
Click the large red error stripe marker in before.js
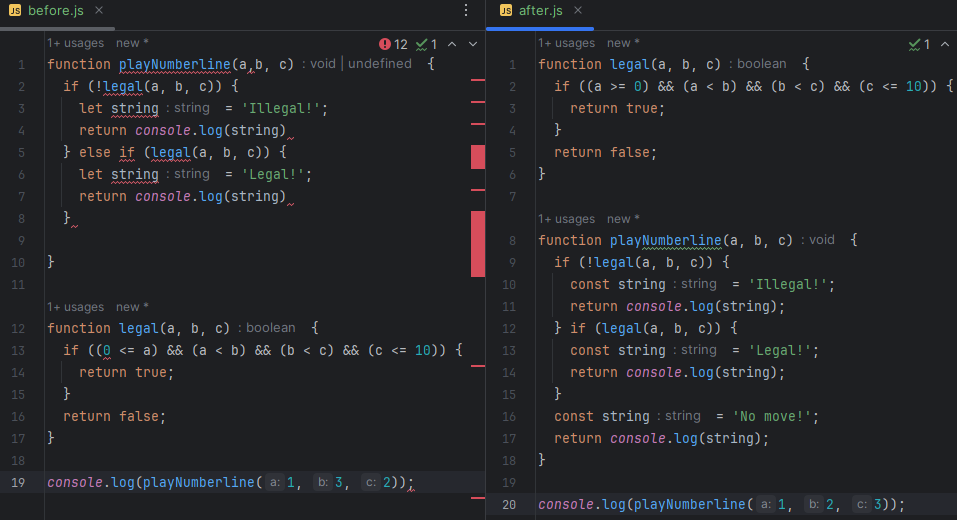coord(478,244)
